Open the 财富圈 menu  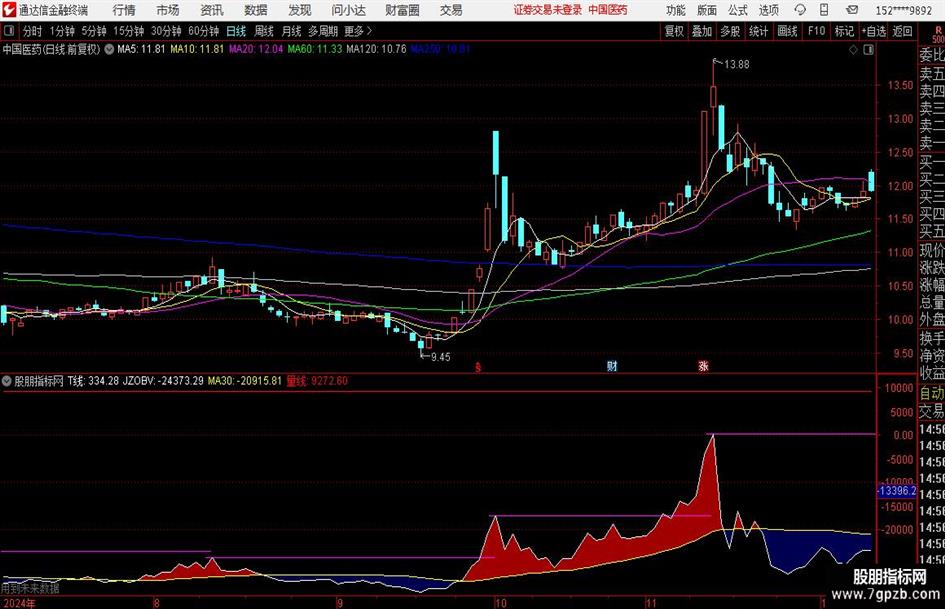pyautogui.click(x=402, y=10)
